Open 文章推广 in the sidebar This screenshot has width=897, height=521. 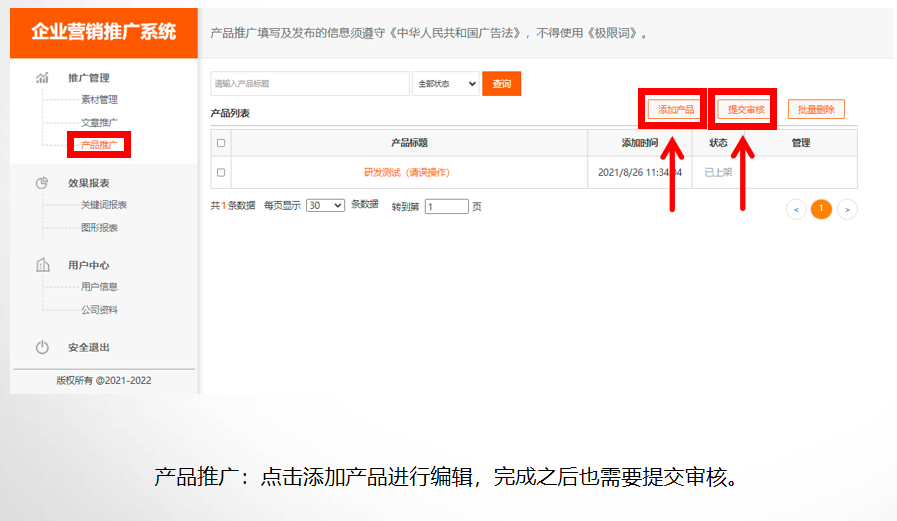click(x=99, y=123)
